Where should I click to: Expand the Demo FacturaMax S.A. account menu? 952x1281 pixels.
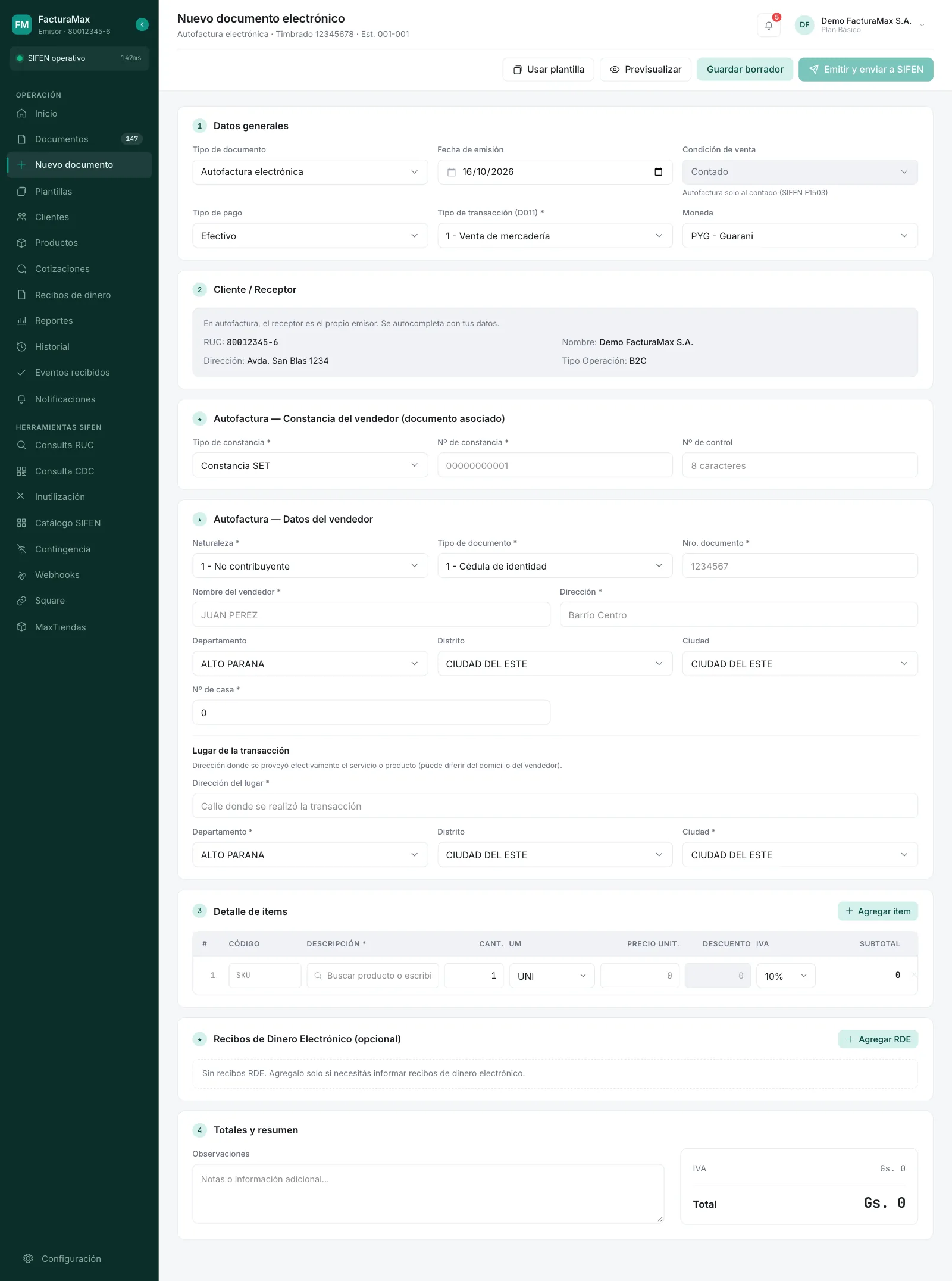point(860,25)
